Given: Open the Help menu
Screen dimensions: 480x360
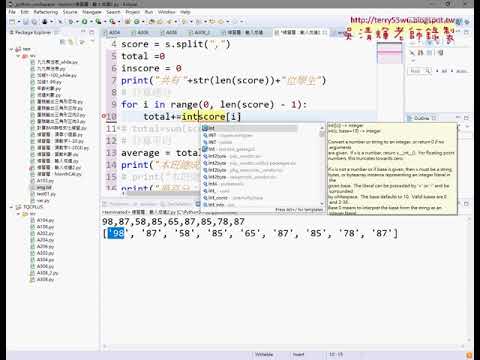Looking at the screenshot, I should 185,12.
